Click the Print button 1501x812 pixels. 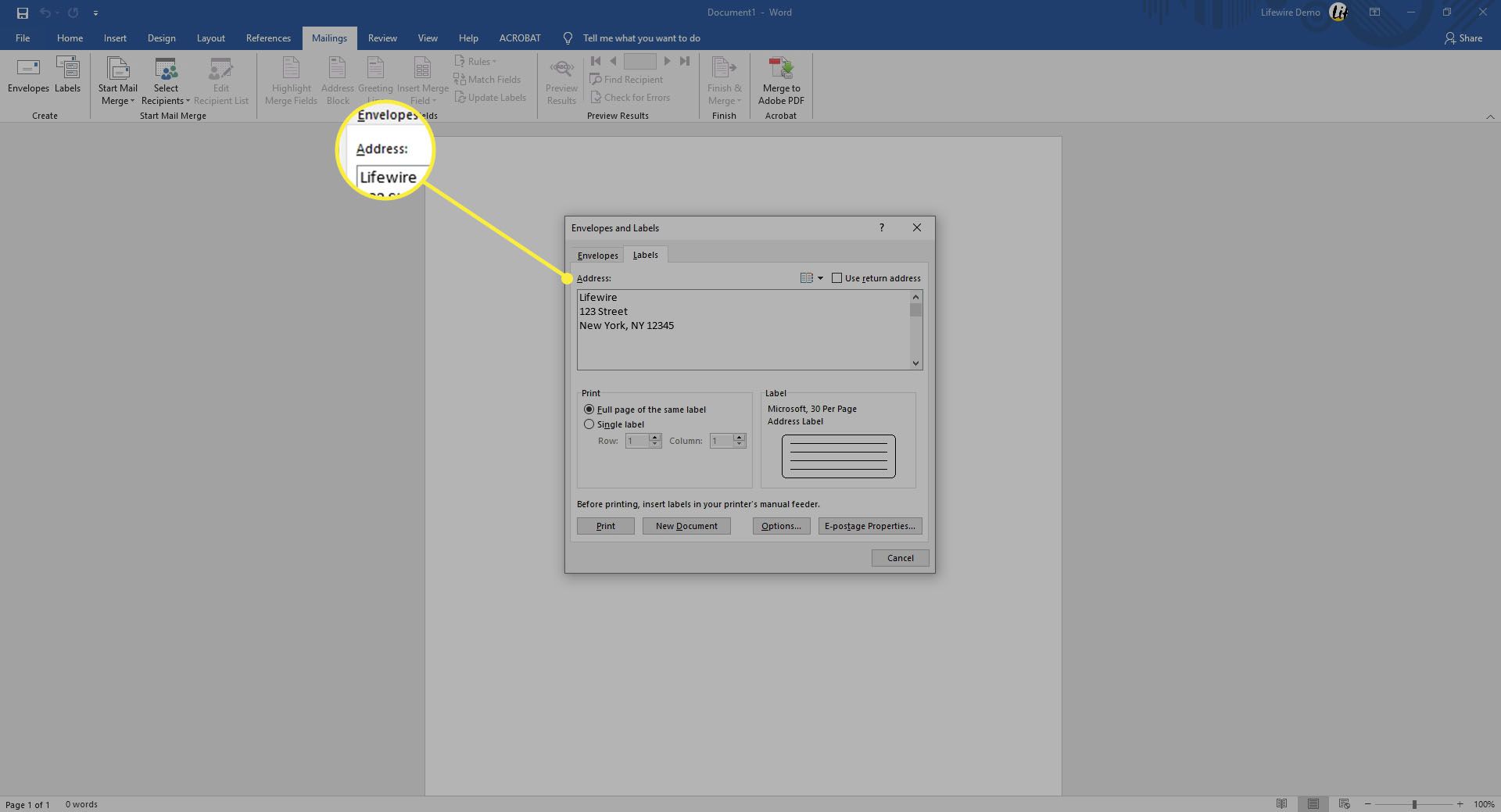click(606, 526)
